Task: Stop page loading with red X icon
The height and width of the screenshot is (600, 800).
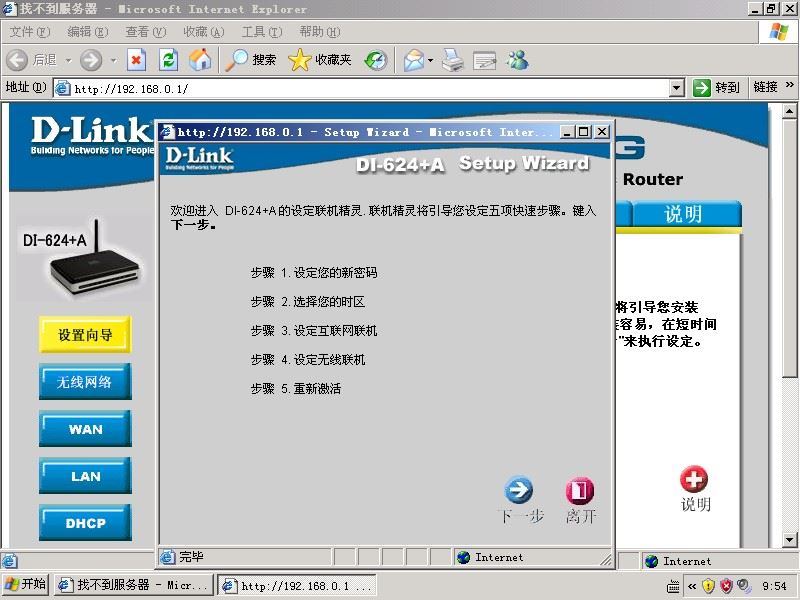Action: (136, 60)
